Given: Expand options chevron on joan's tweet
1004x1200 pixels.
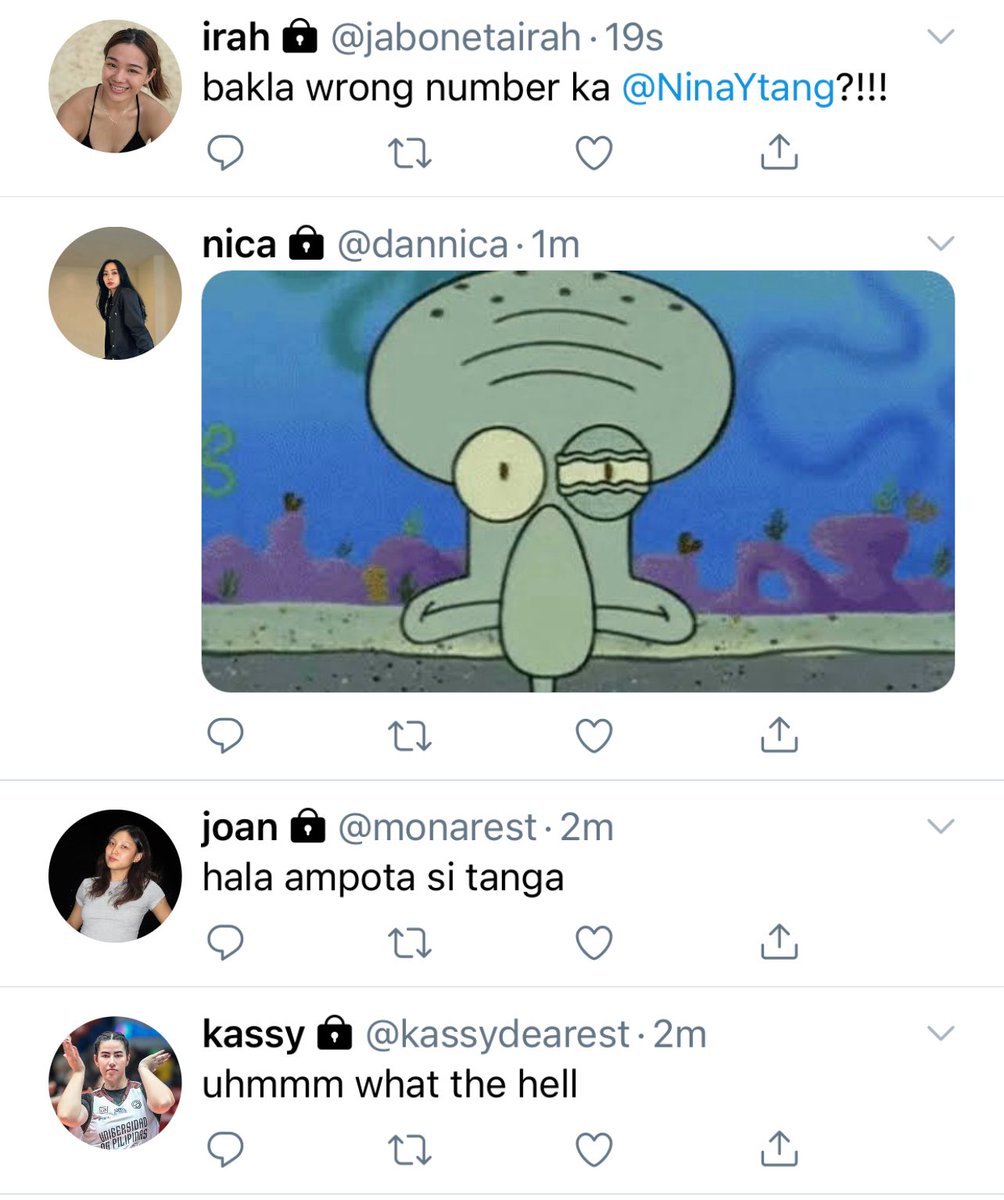Looking at the screenshot, I should (942, 827).
